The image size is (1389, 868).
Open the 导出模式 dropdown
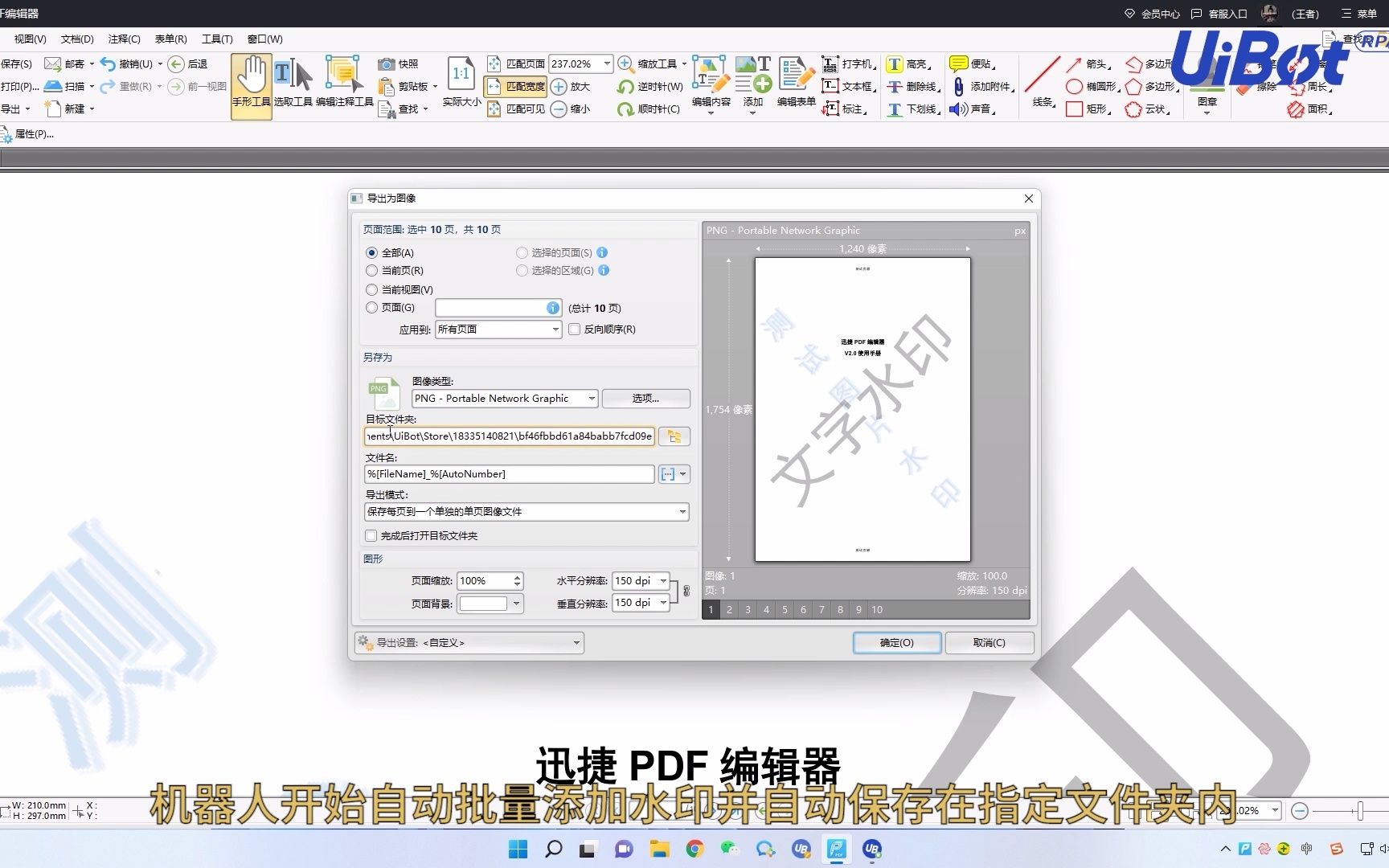point(527,511)
